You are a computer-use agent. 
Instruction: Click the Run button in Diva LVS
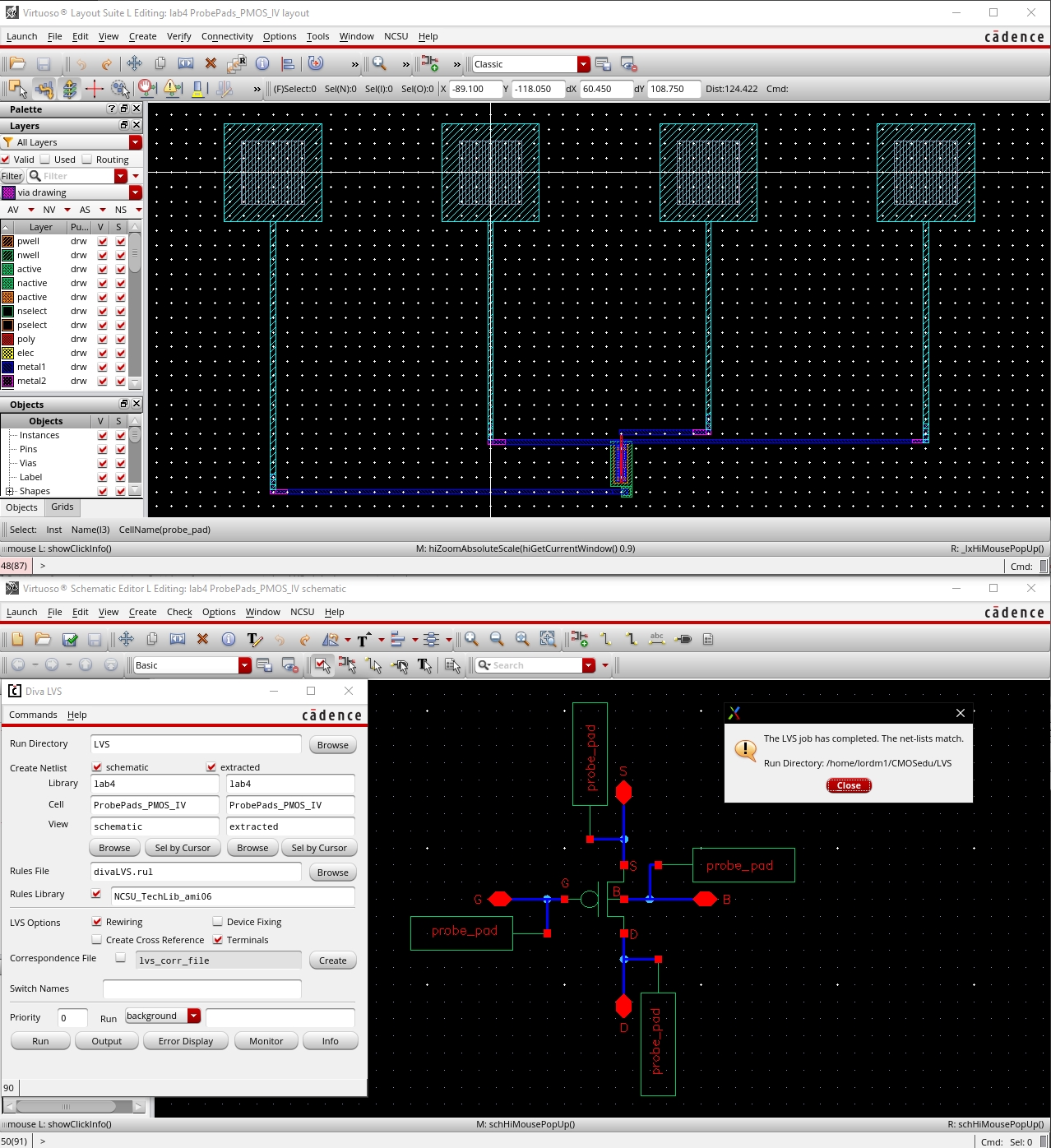40,1041
